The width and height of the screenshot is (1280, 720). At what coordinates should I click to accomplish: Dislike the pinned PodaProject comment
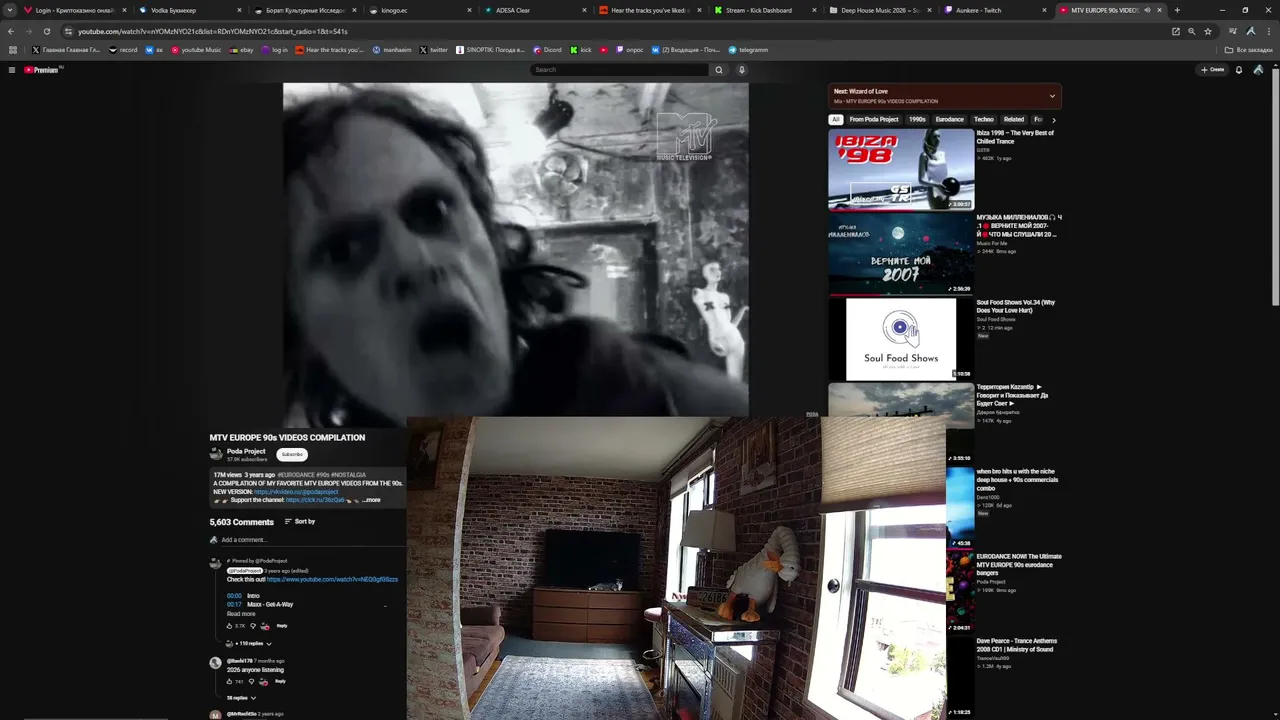click(x=252, y=626)
